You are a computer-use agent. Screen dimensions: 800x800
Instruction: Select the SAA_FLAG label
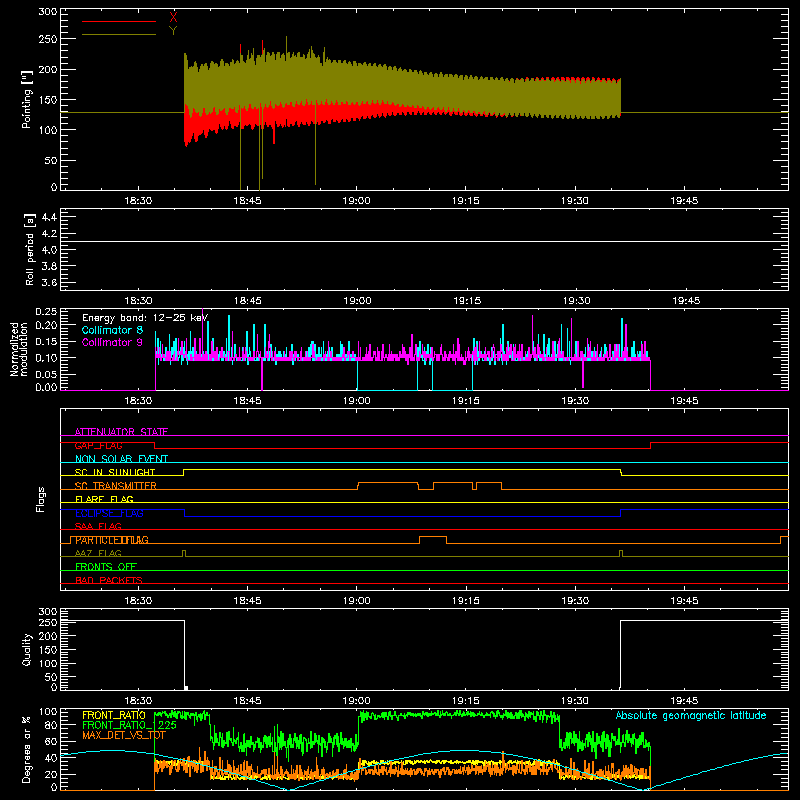coord(98,526)
